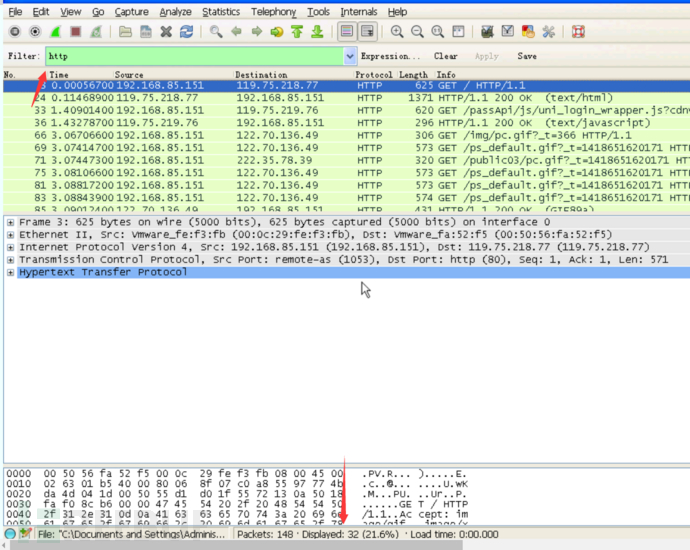Open the display filter history dropdown
The width and height of the screenshot is (690, 550).
348,57
